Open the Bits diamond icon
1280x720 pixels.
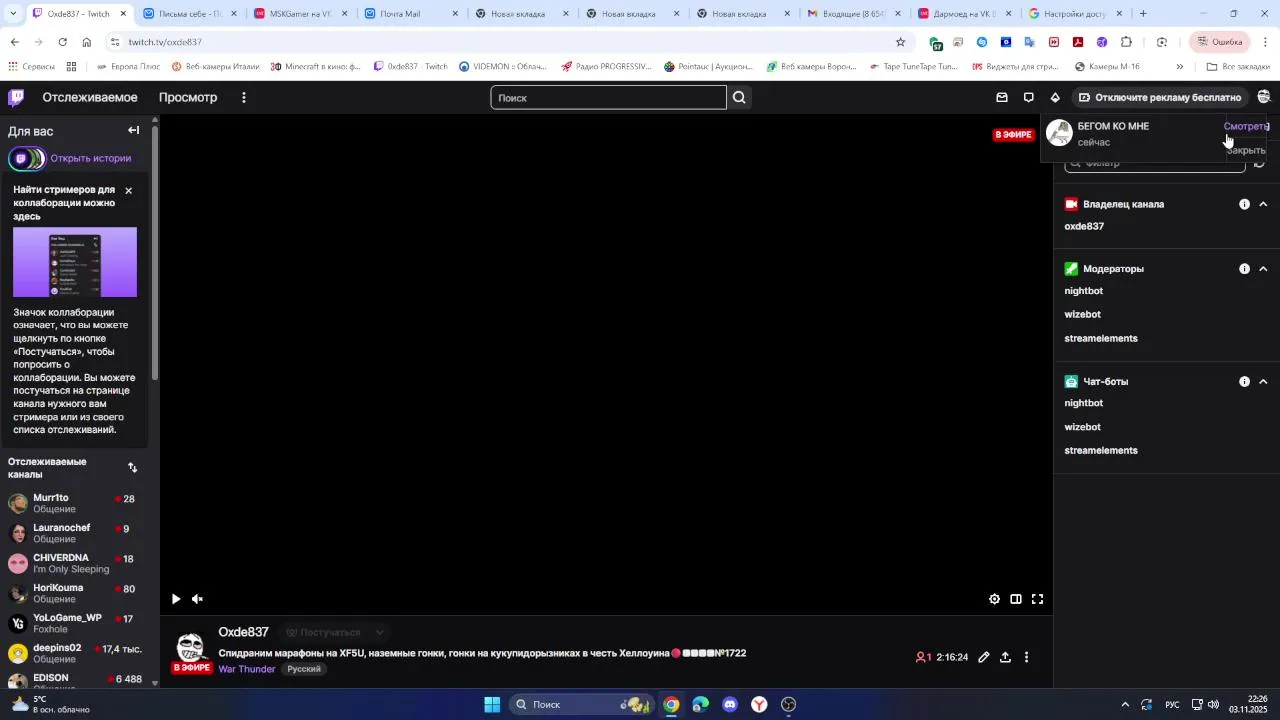[x=1055, y=97]
